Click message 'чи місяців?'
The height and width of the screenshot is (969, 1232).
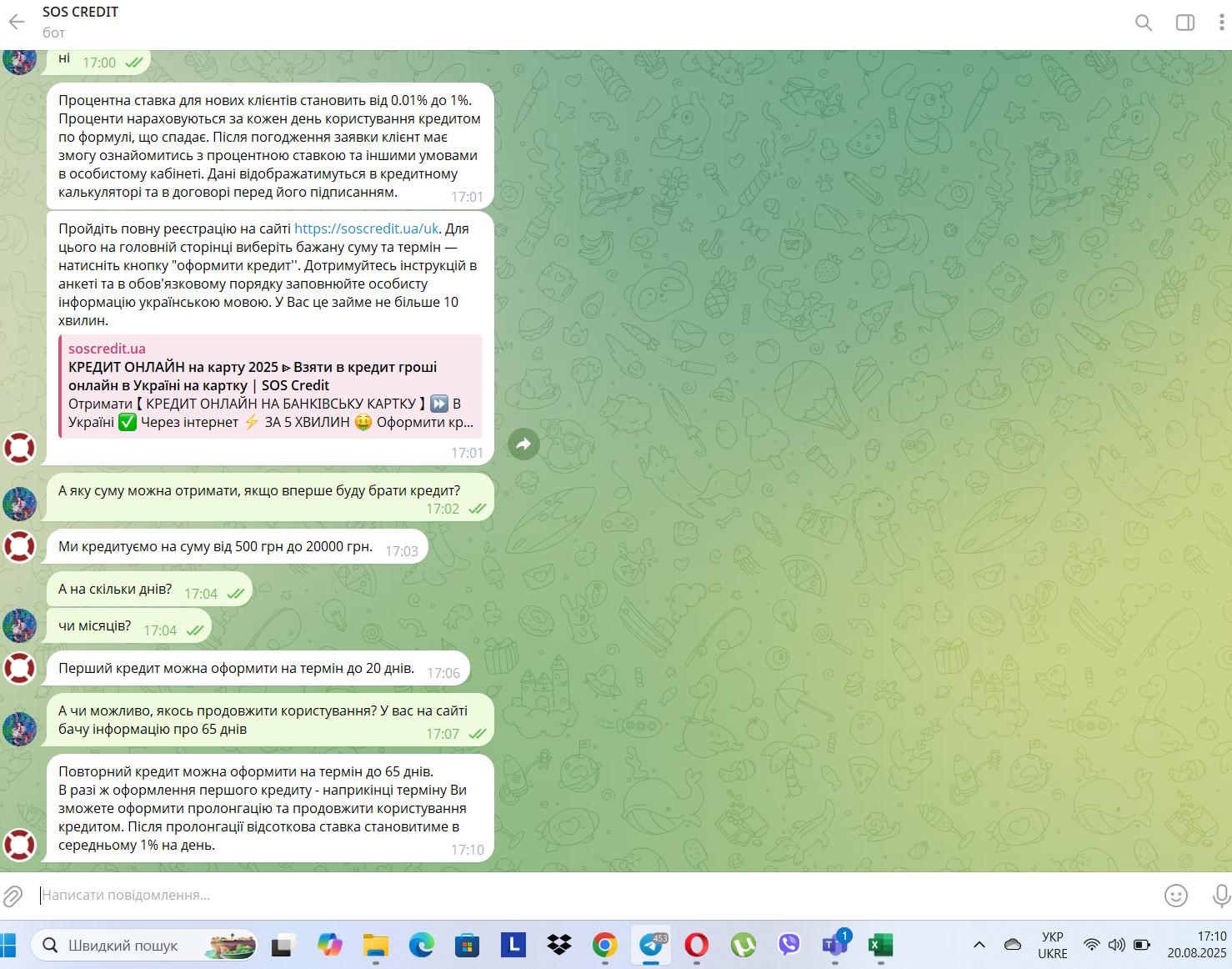pos(128,627)
